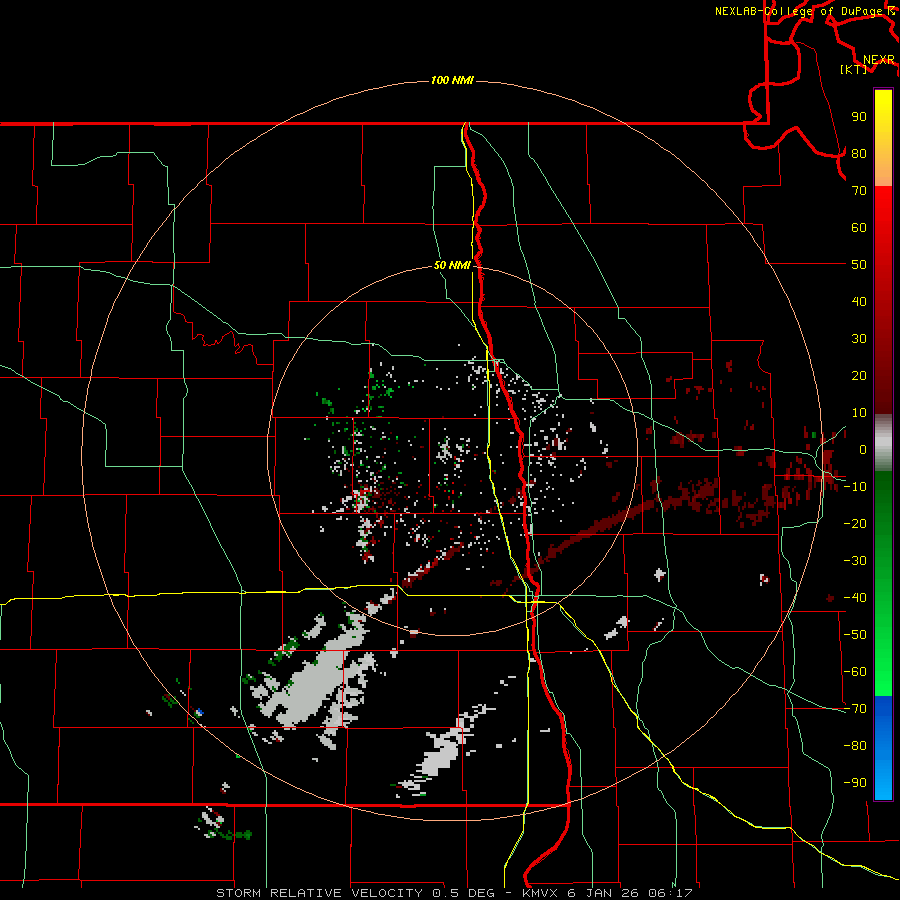Click the 20 value on the color scale
This screenshot has height=900, width=900.
tap(859, 375)
